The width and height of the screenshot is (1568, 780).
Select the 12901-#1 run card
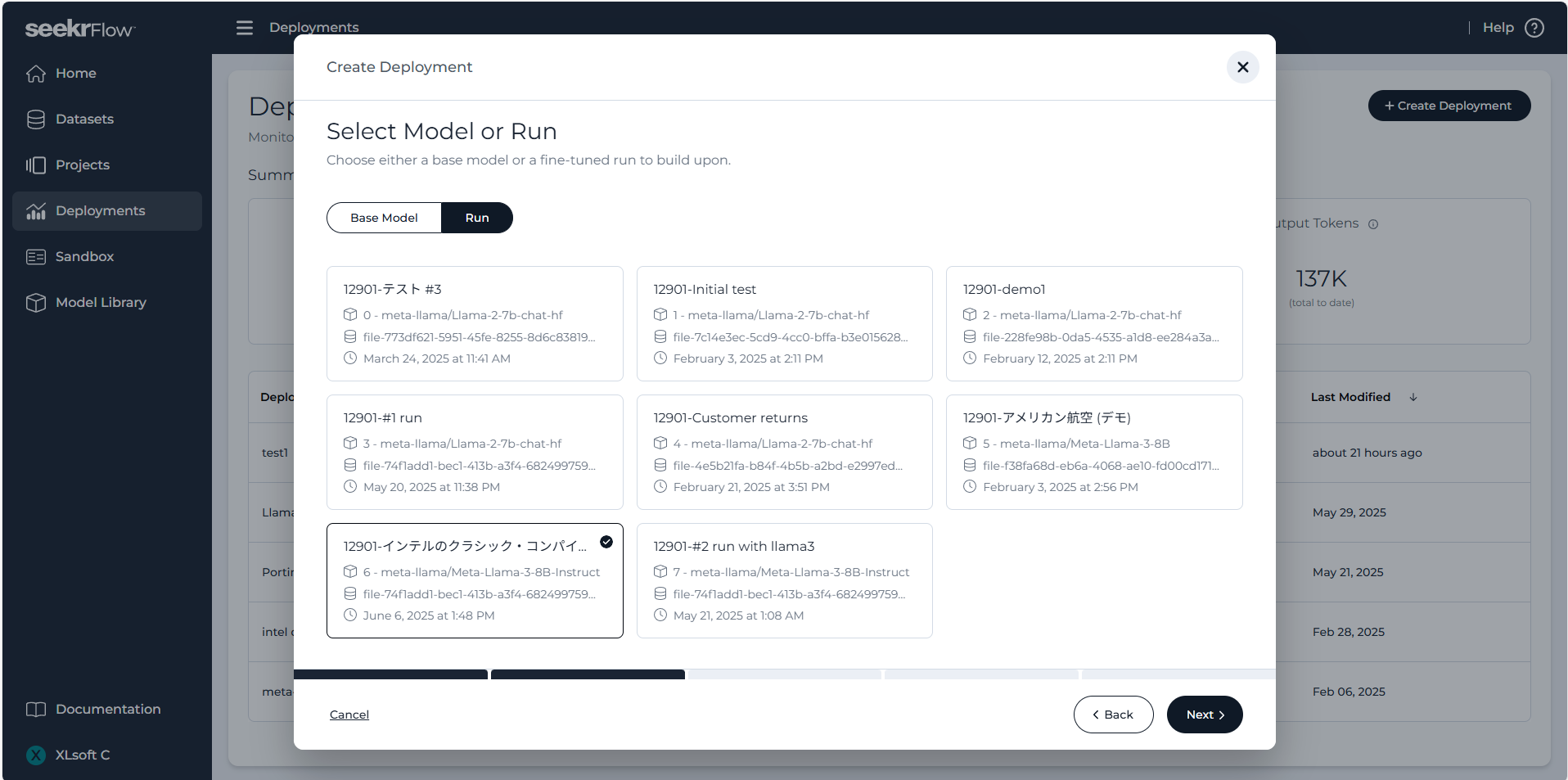pyautogui.click(x=475, y=452)
